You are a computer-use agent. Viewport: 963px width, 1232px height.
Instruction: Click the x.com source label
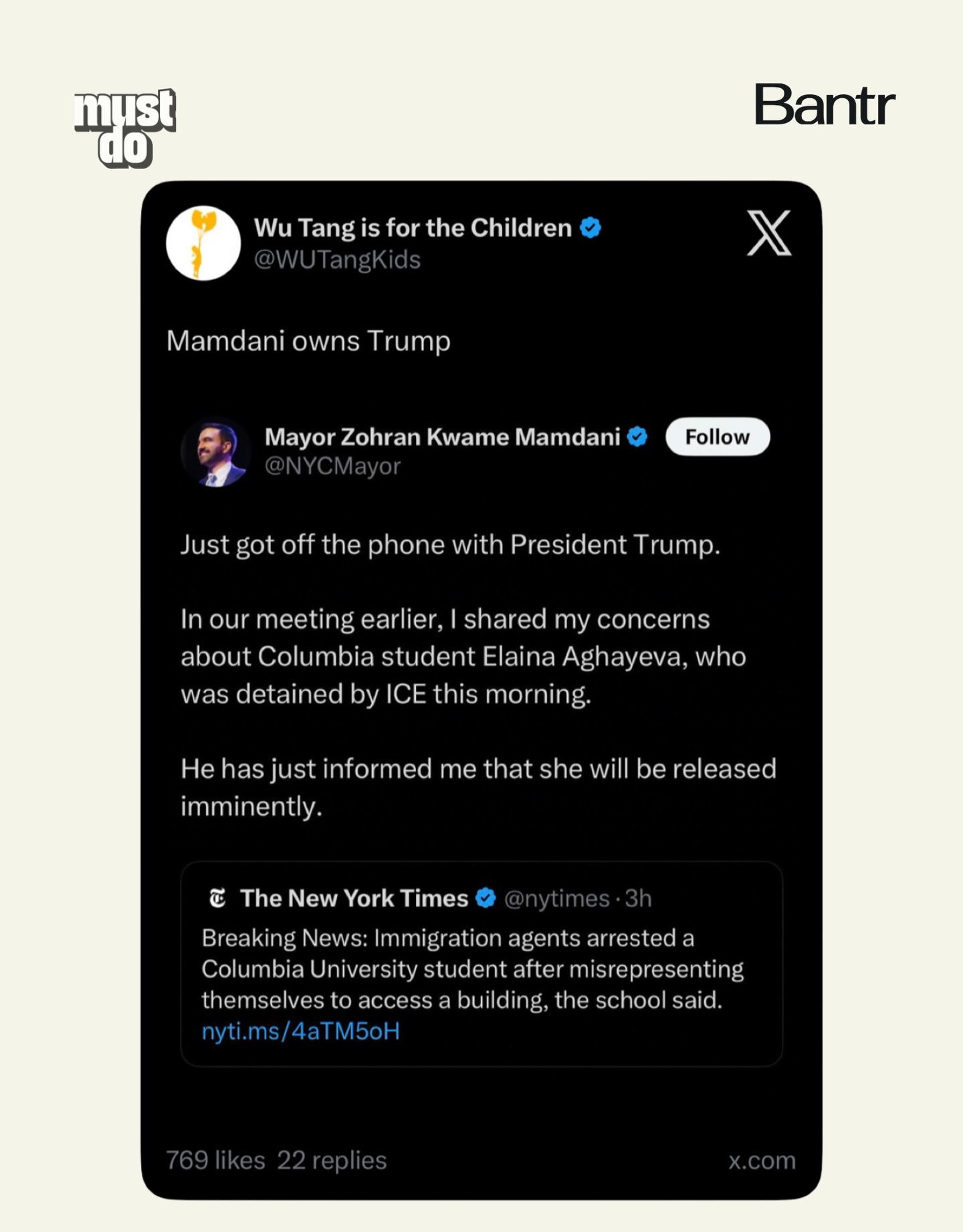[762, 1160]
